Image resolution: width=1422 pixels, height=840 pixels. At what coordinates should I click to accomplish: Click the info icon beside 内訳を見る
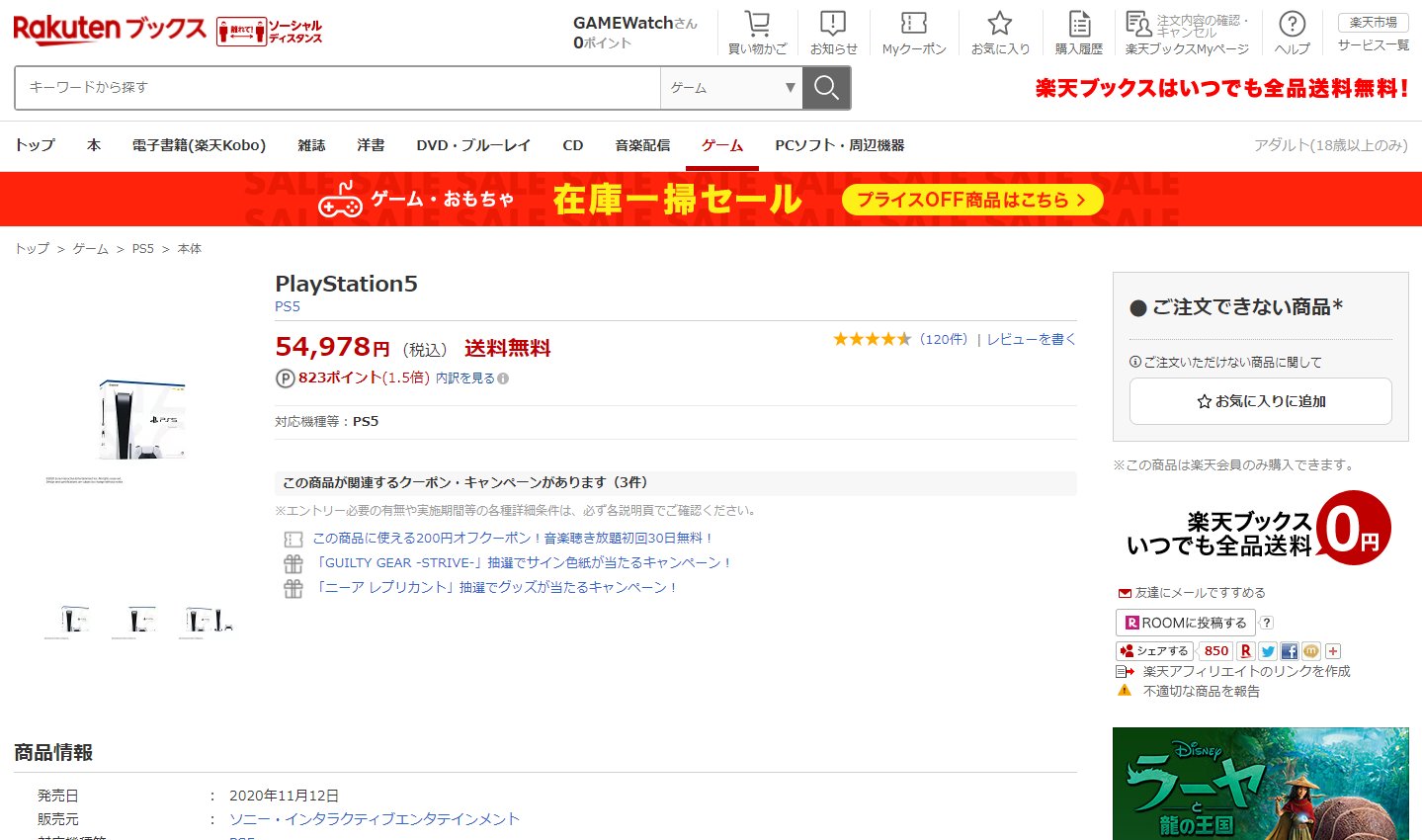point(503,378)
